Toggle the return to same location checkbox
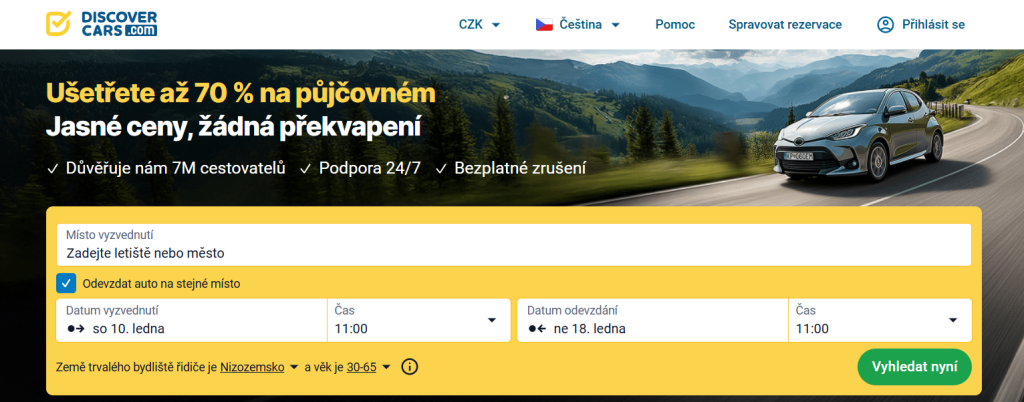Screen dimensions: 1024x402 66,283
